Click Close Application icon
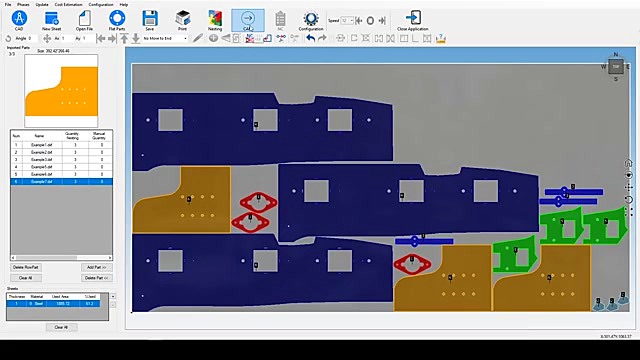The image size is (640, 360). [413, 20]
